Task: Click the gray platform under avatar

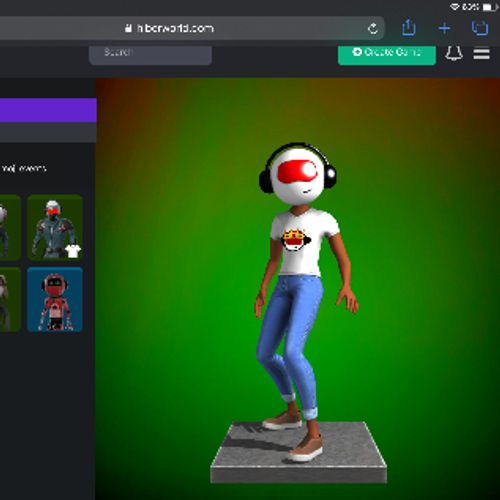Action: click(299, 453)
